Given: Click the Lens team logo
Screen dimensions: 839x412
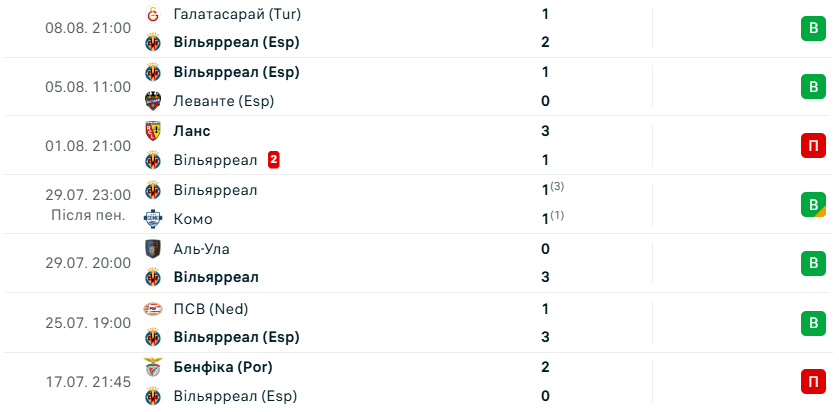Looking at the screenshot, I should point(153,131).
